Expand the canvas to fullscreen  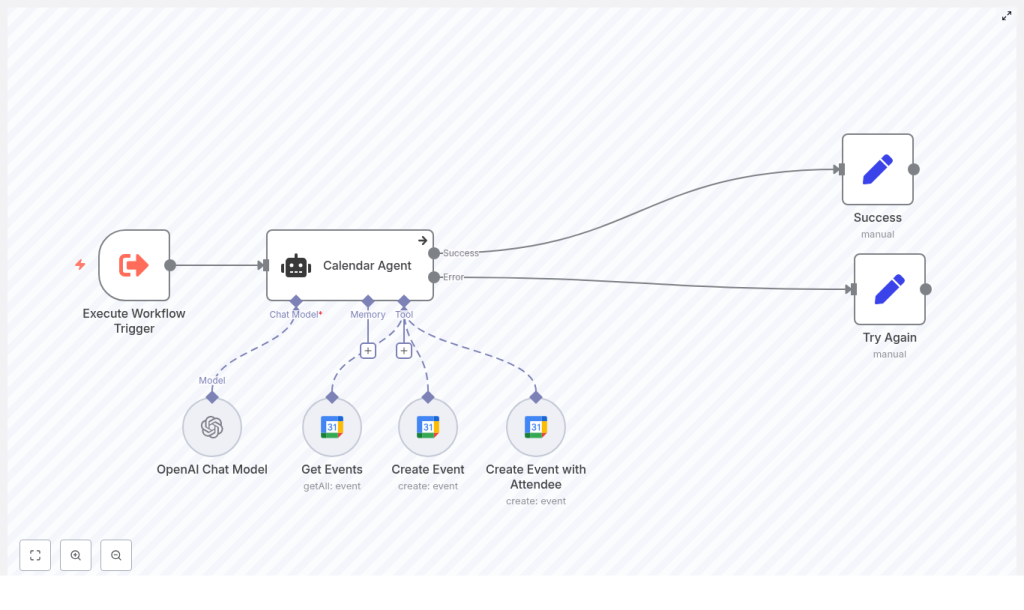[x=1006, y=16]
